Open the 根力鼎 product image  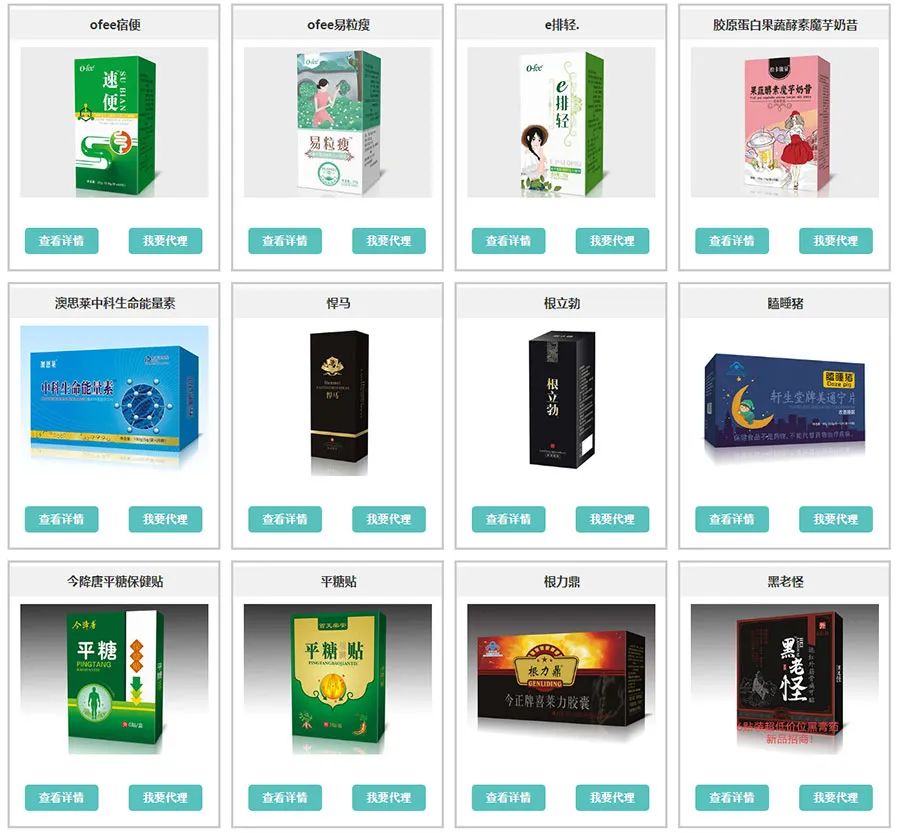561,679
